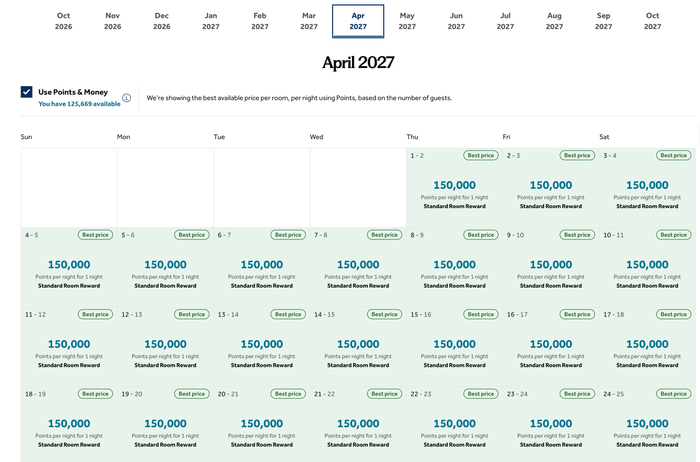Switch to the Dec 2026 month tab
The height and width of the screenshot is (462, 700).
click(x=162, y=21)
